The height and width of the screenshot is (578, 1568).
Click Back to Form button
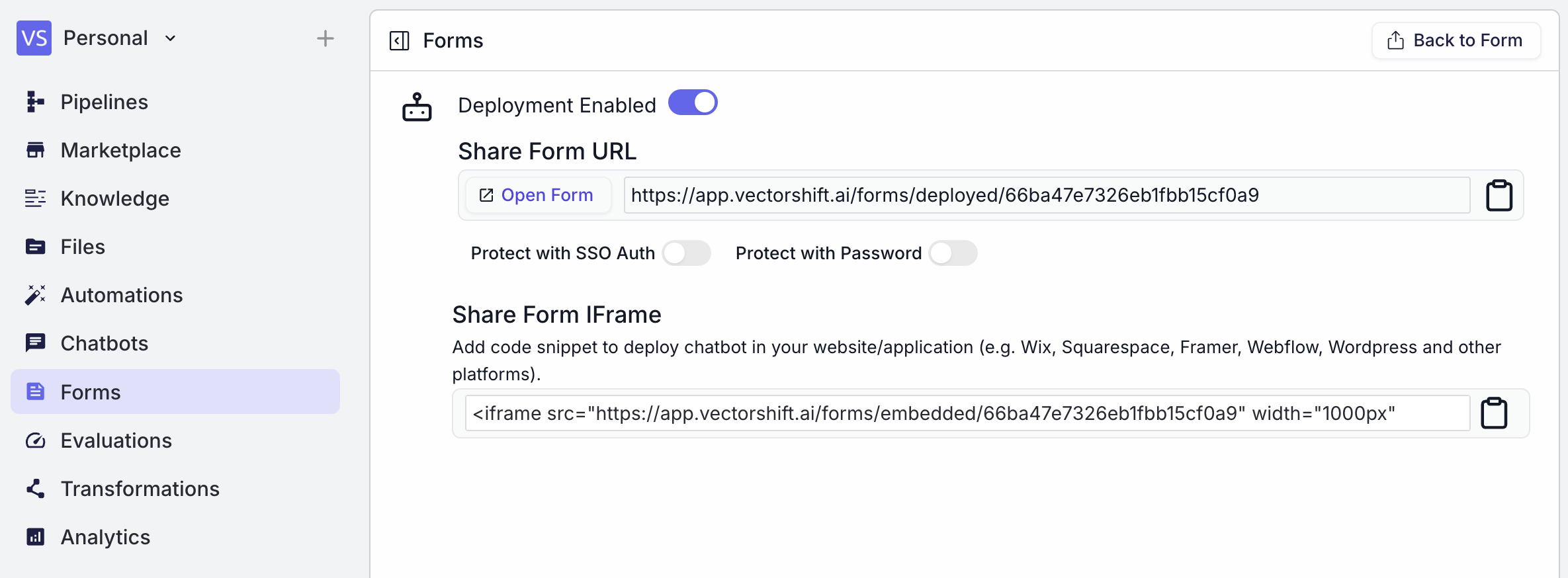(1456, 40)
